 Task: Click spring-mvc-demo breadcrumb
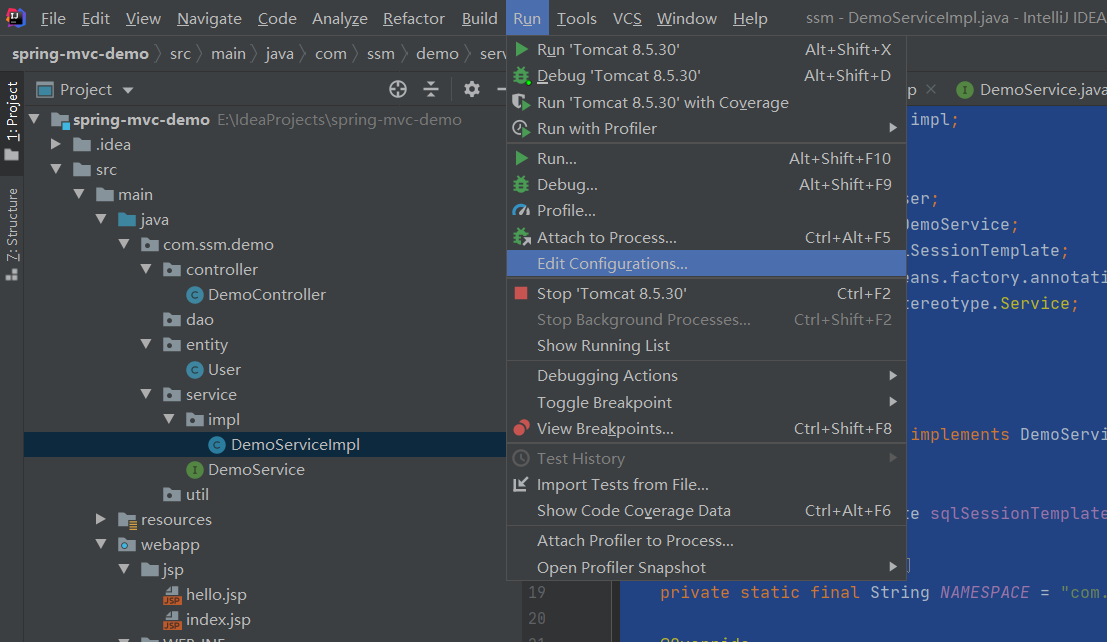pyautogui.click(x=80, y=54)
